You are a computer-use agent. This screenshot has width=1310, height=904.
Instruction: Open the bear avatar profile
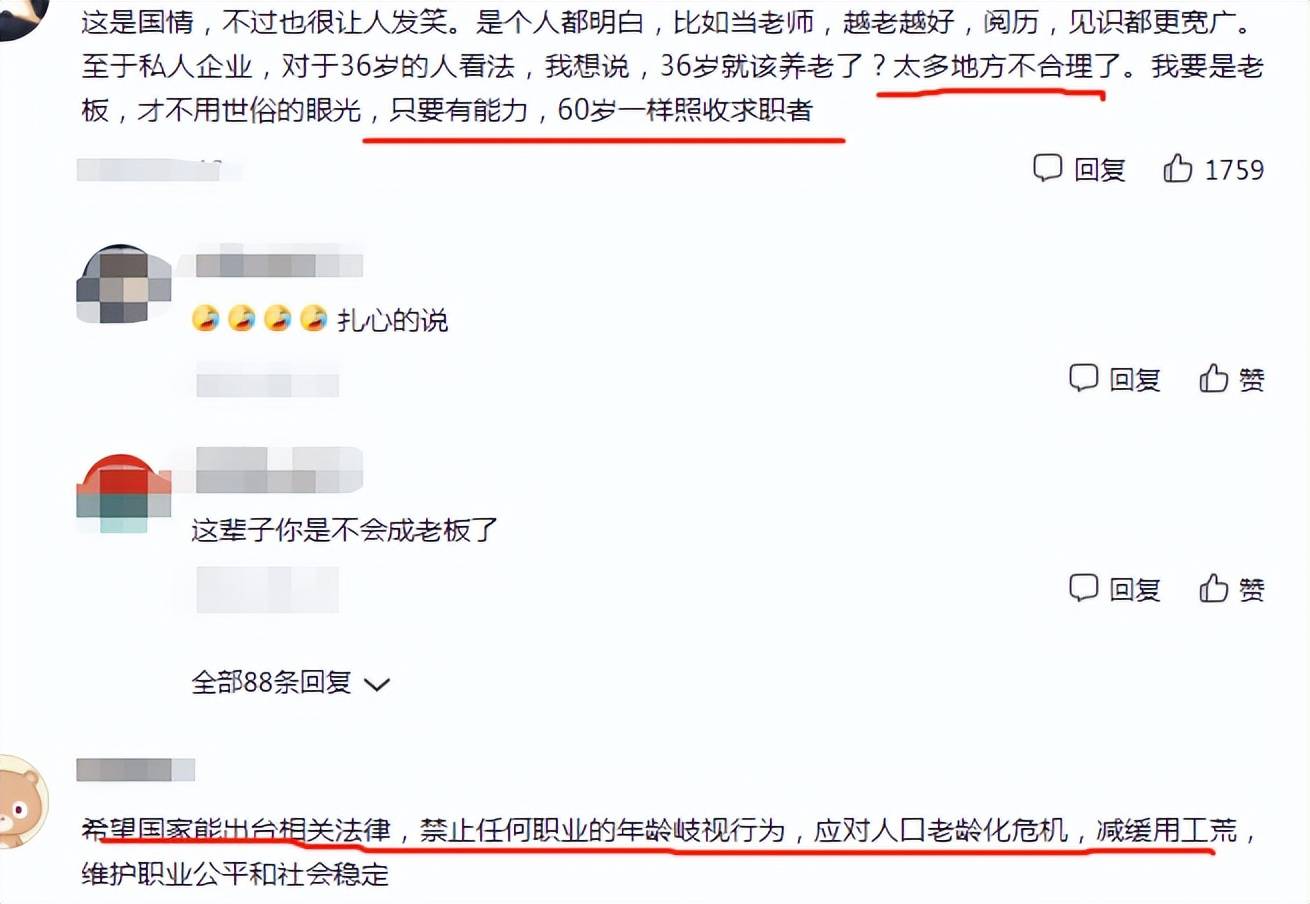pos(22,801)
